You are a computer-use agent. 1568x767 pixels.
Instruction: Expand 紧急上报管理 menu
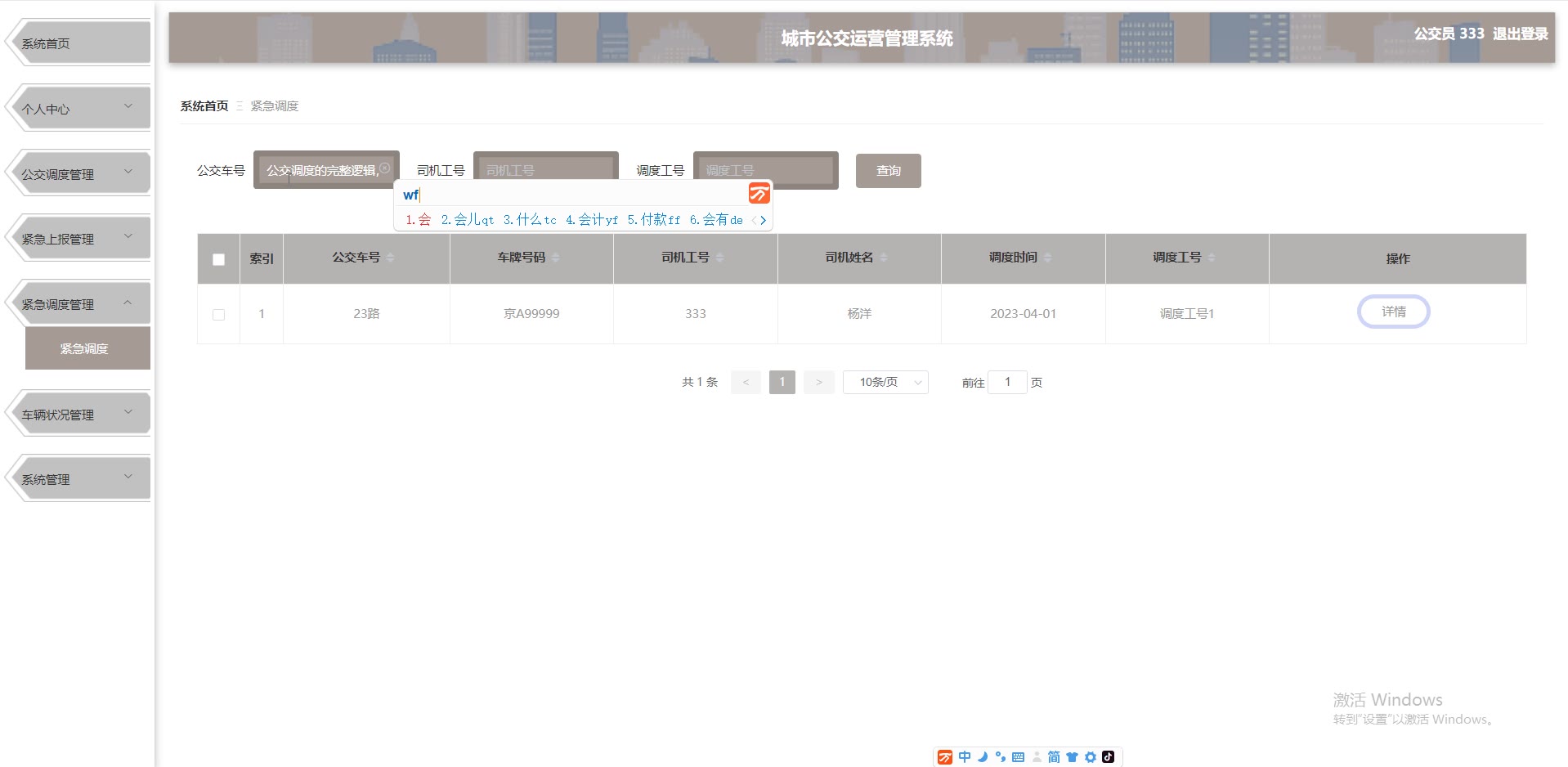[78, 238]
